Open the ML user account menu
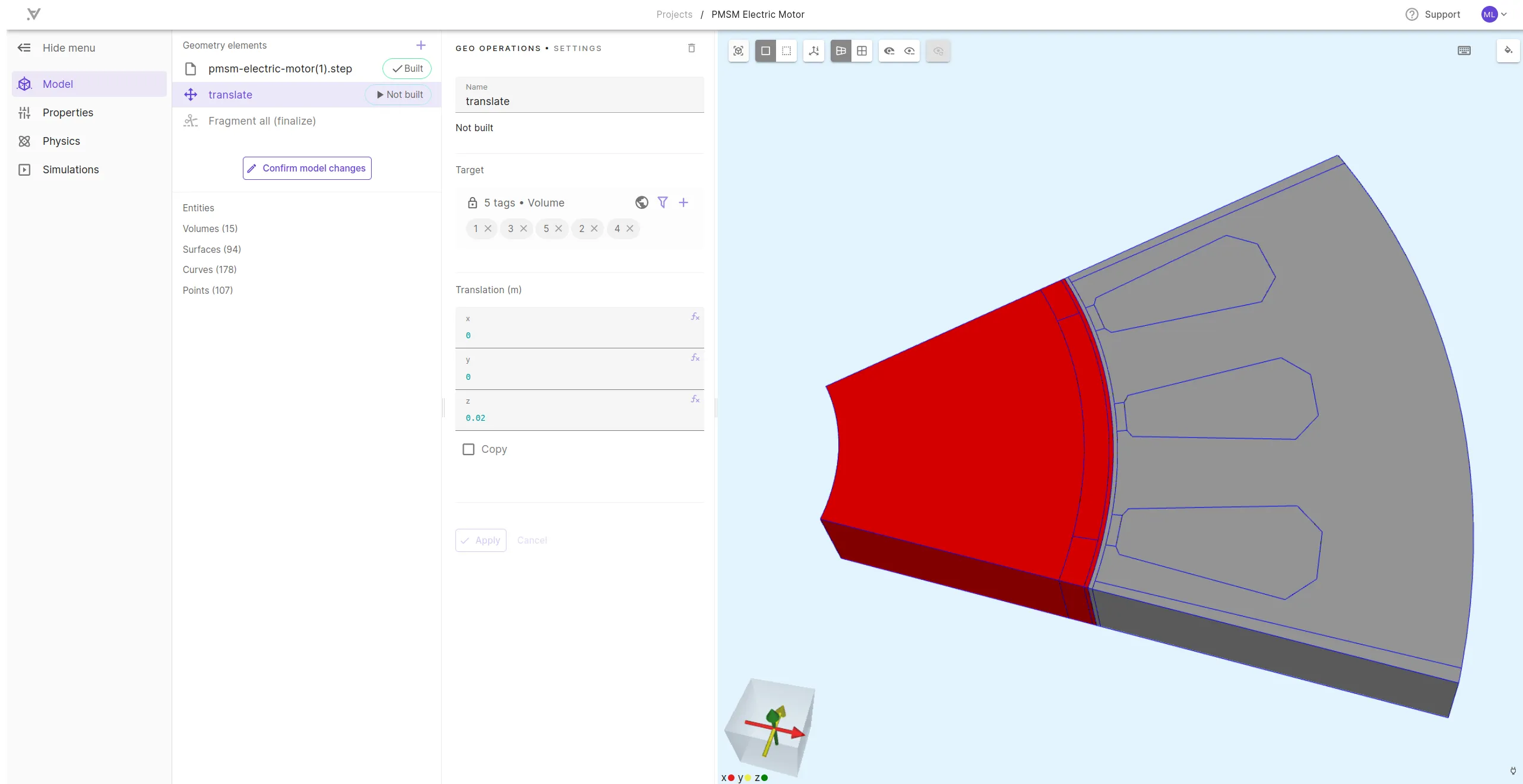Image resolution: width=1523 pixels, height=784 pixels. (1494, 14)
